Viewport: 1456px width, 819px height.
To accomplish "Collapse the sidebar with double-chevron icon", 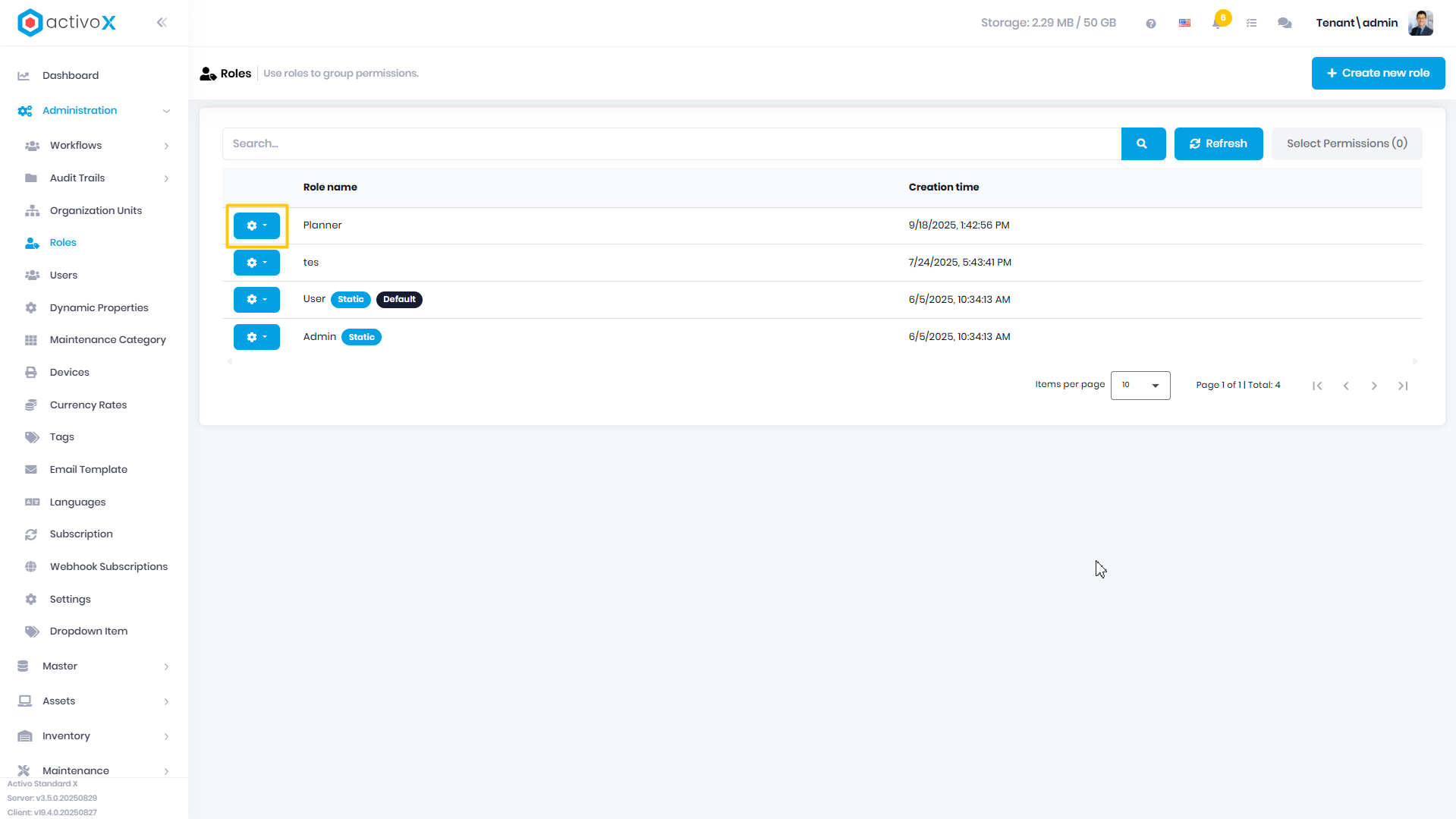I will 162,23.
